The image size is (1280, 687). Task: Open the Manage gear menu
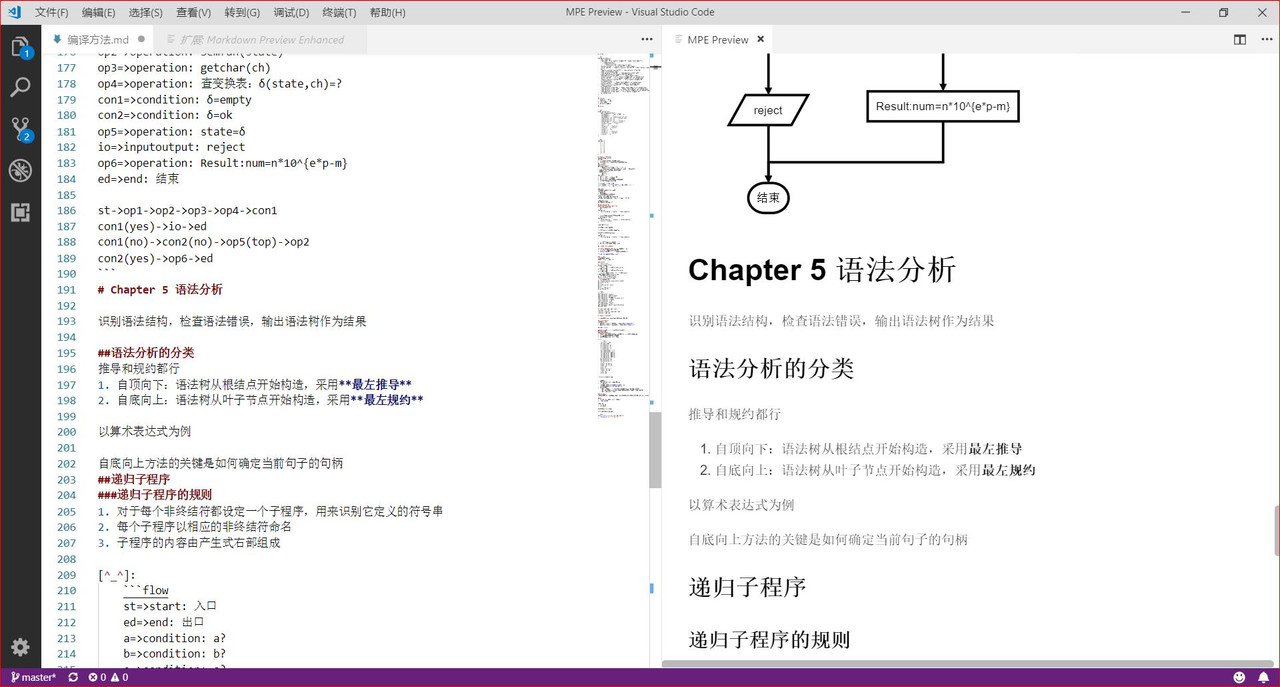pyautogui.click(x=20, y=647)
